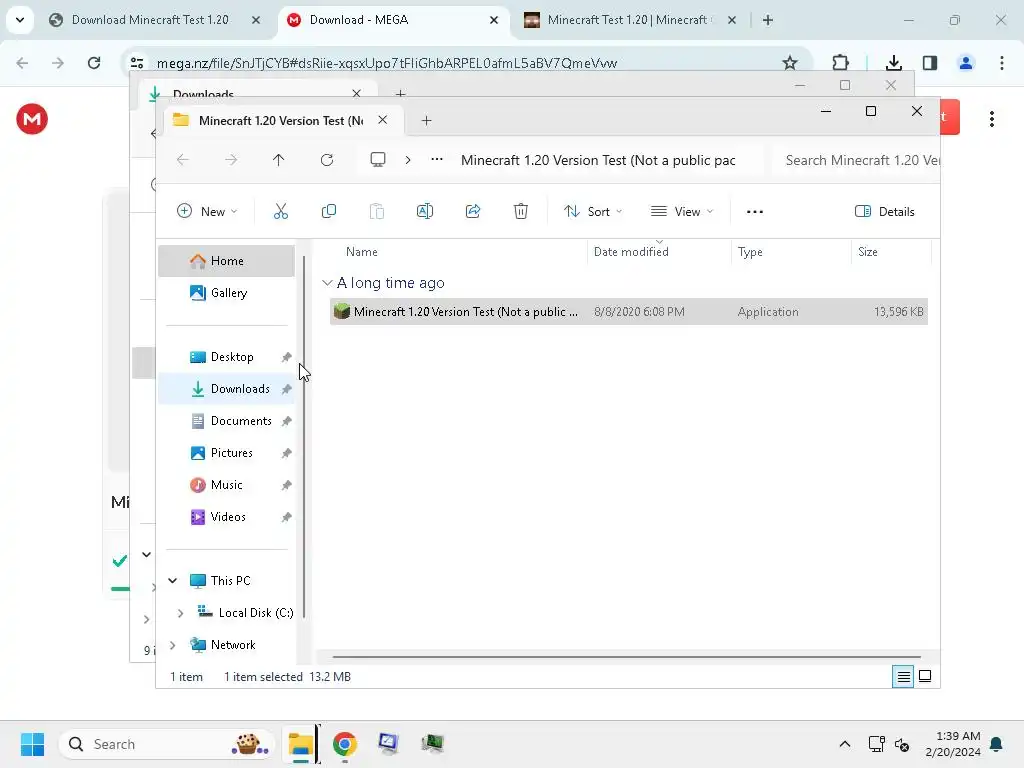Click the horizontal scrollbar in file list
The width and height of the screenshot is (1024, 768).
[626, 657]
